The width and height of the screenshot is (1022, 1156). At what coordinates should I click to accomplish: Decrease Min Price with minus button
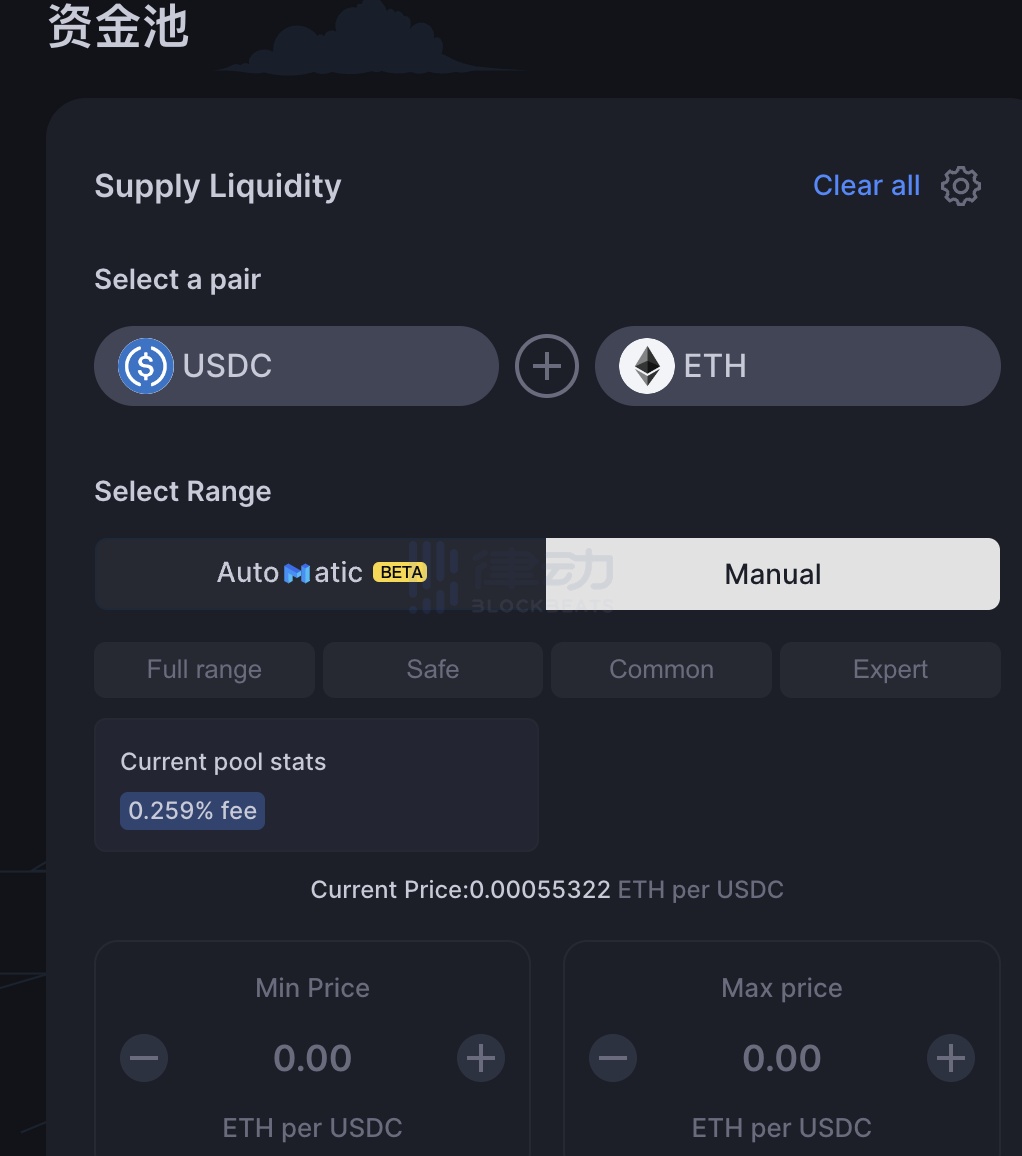144,1058
